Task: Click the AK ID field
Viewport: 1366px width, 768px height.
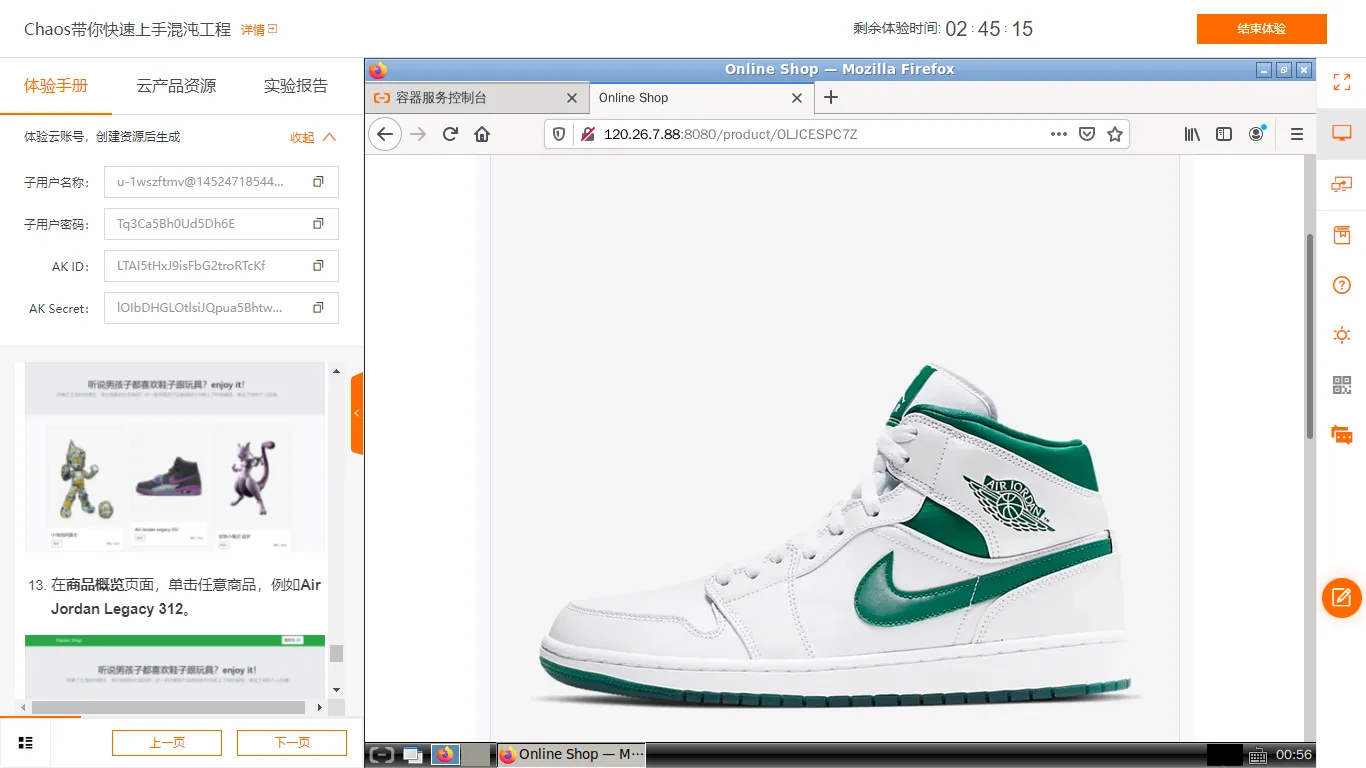Action: click(x=221, y=266)
